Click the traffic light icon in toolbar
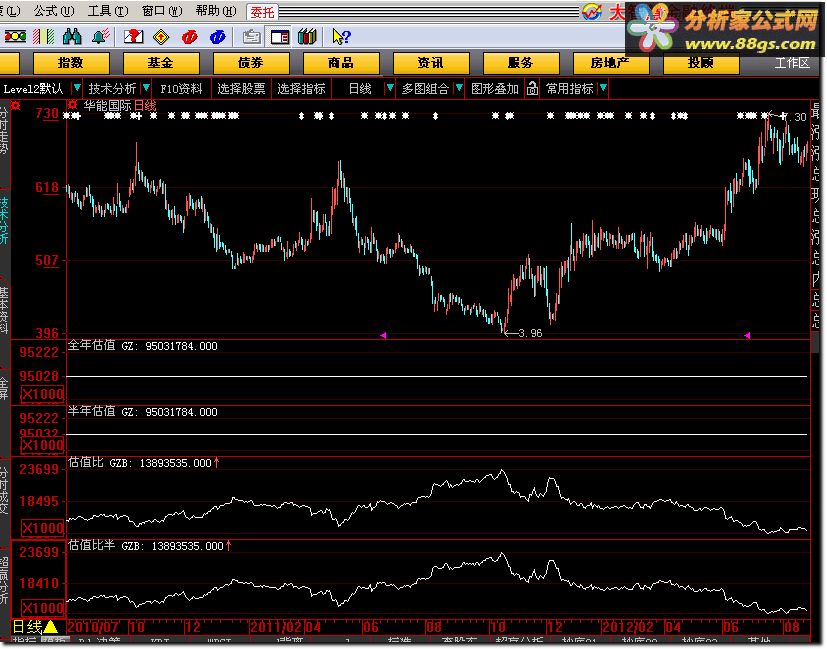The height and width of the screenshot is (649, 827). pyautogui.click(x=15, y=37)
